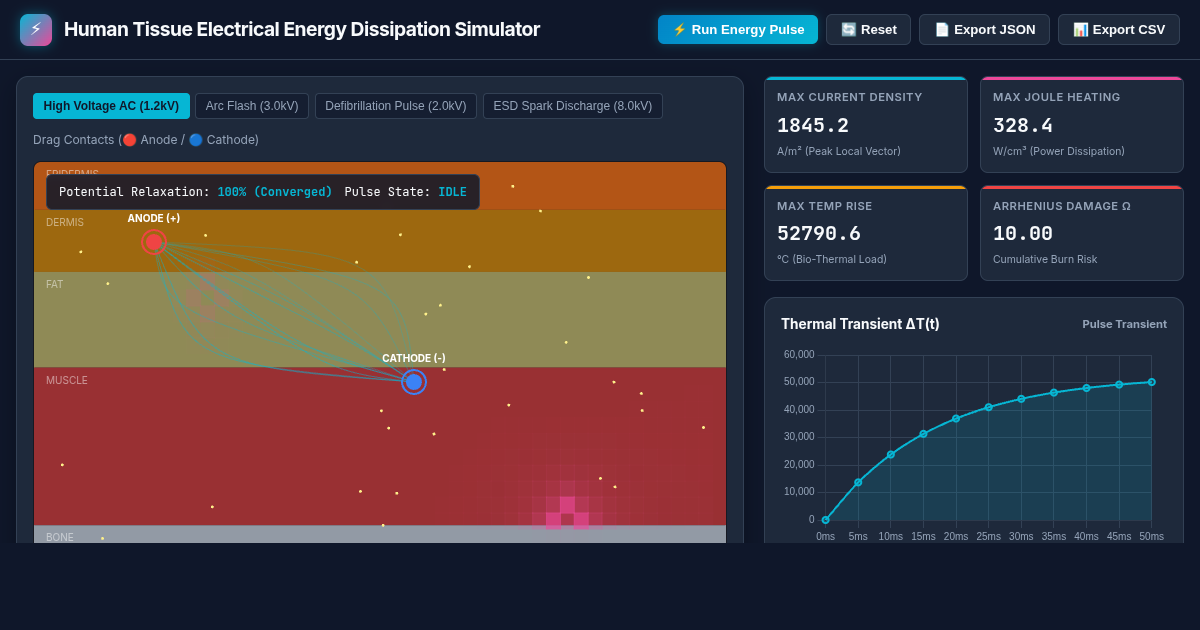
Task: Click the Potential Relaxation 100% (Converged) status
Action: (196, 192)
